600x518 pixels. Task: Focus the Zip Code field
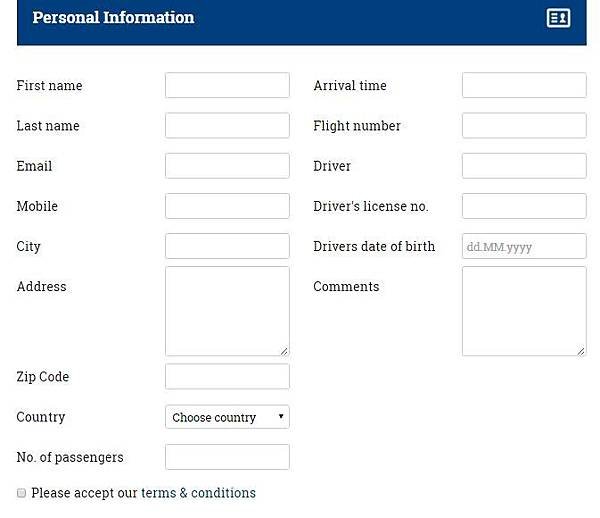(227, 376)
